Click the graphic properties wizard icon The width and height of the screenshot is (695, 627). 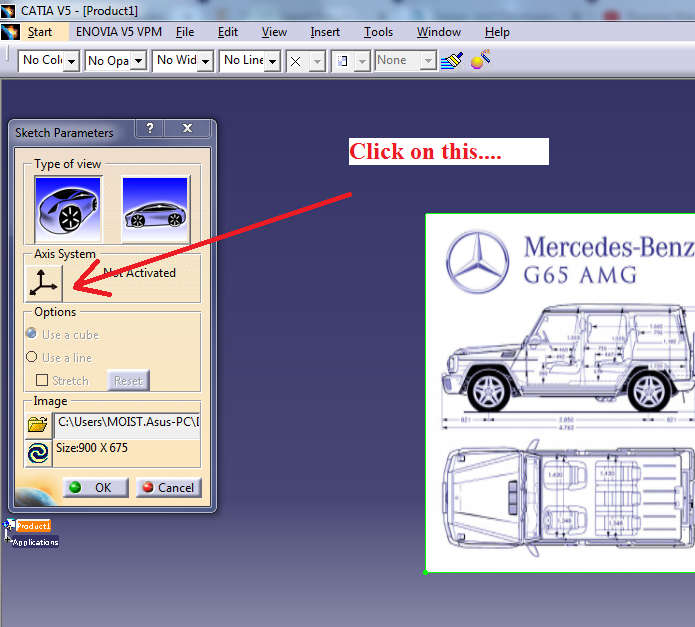pos(480,60)
